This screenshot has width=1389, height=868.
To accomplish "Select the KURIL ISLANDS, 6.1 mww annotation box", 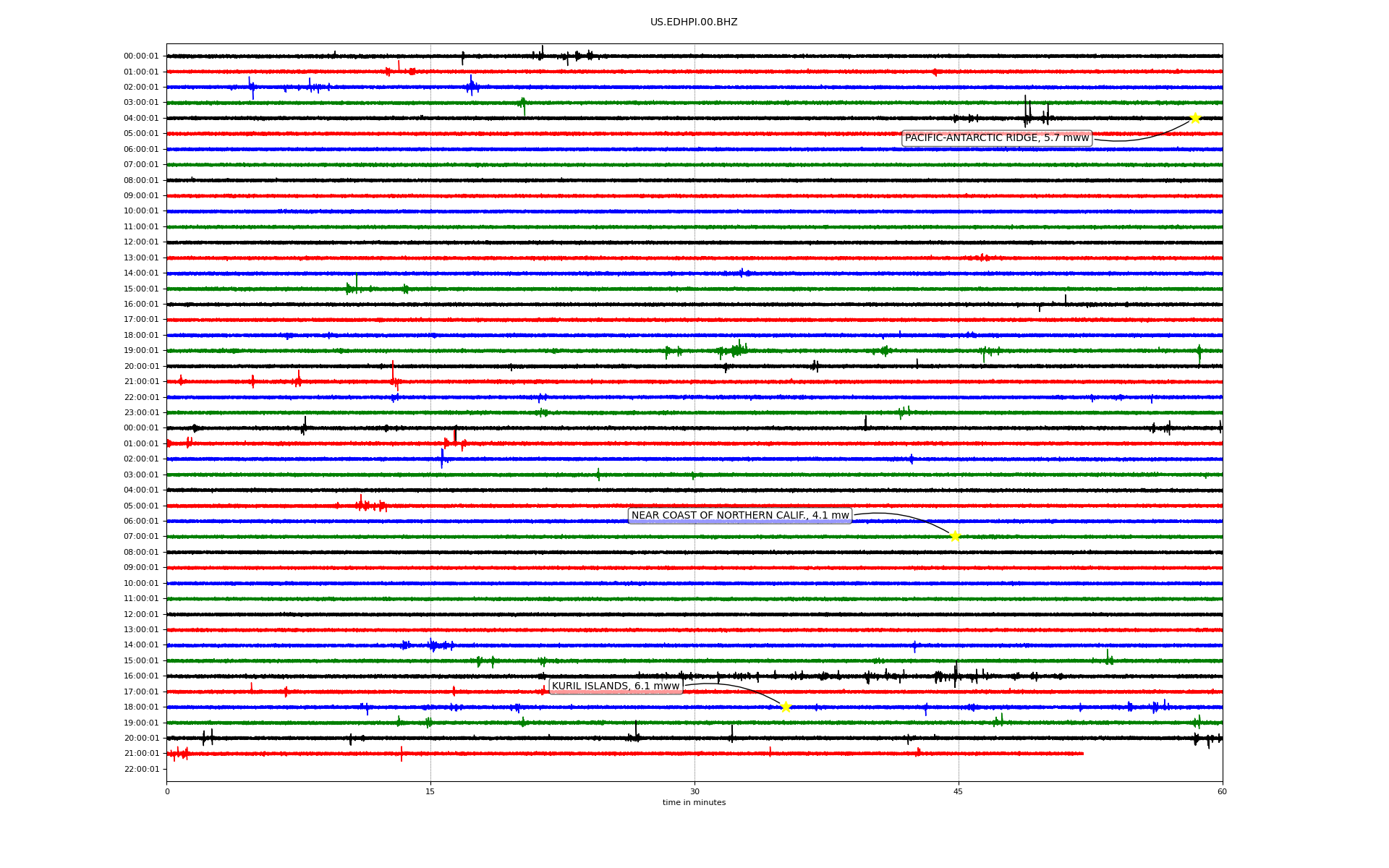I will [x=616, y=686].
